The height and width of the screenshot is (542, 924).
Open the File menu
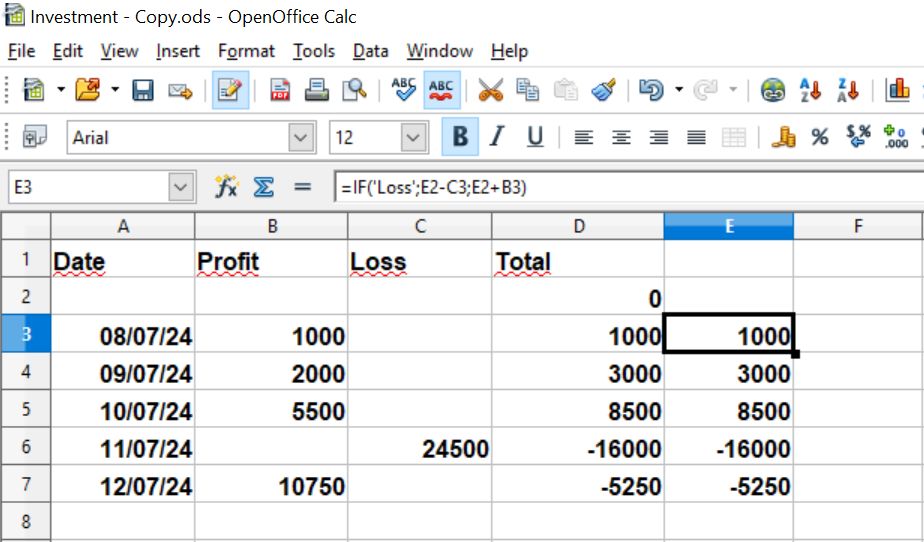point(21,51)
